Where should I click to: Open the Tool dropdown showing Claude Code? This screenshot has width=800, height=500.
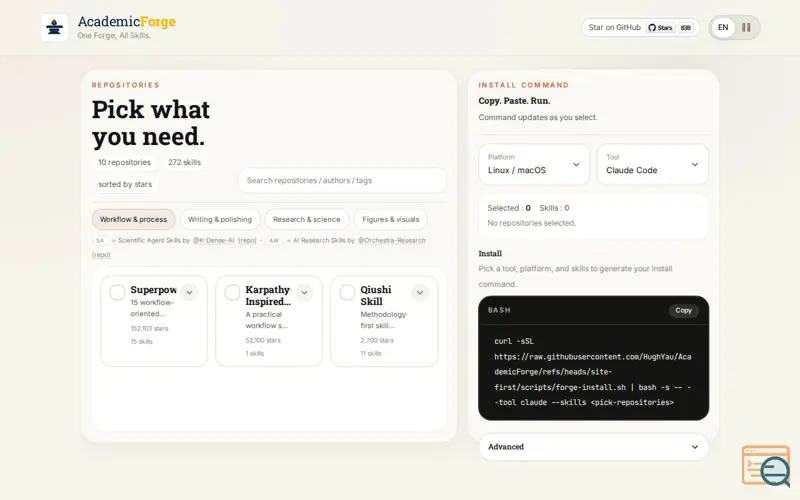[653, 164]
